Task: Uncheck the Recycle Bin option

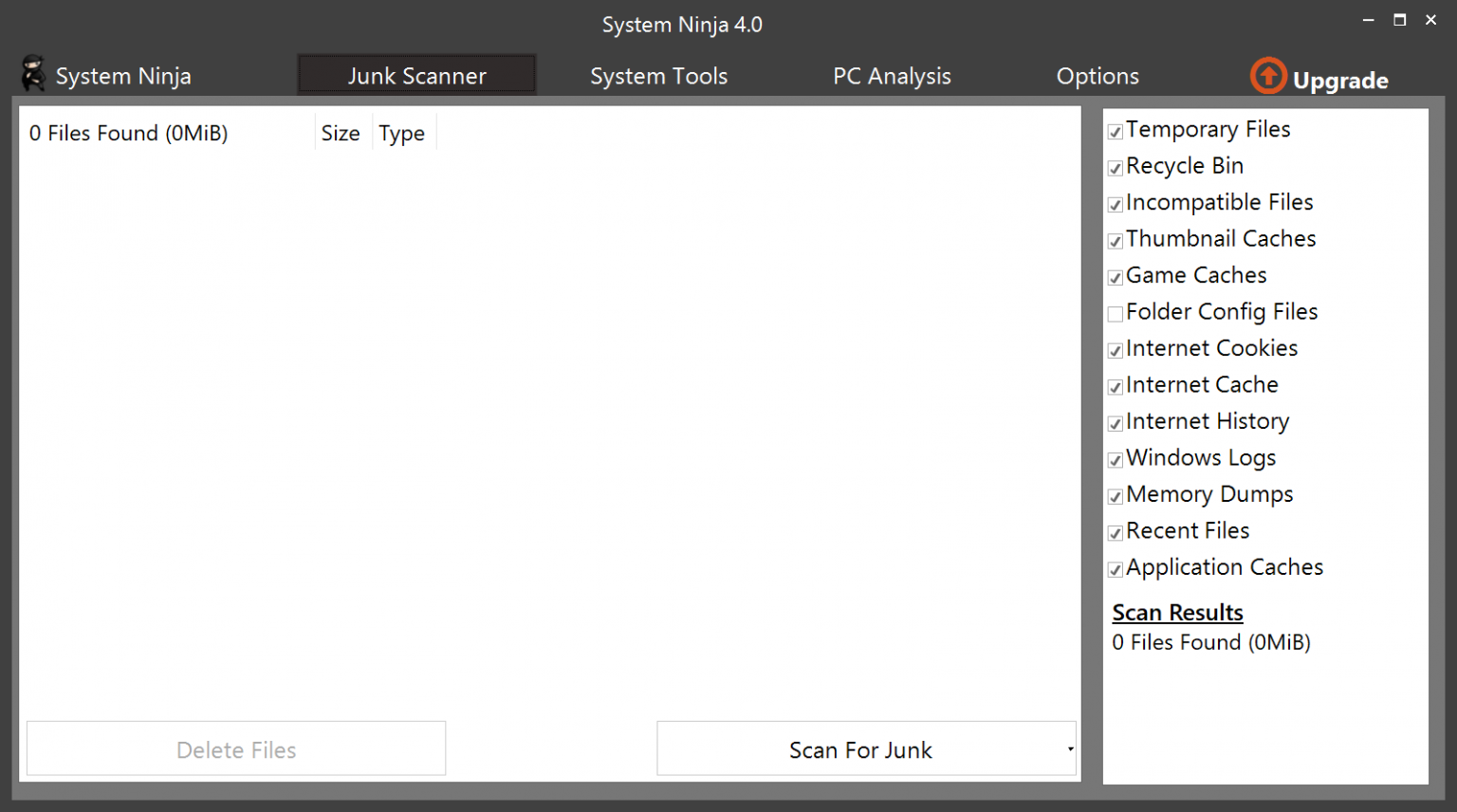Action: tap(1116, 168)
